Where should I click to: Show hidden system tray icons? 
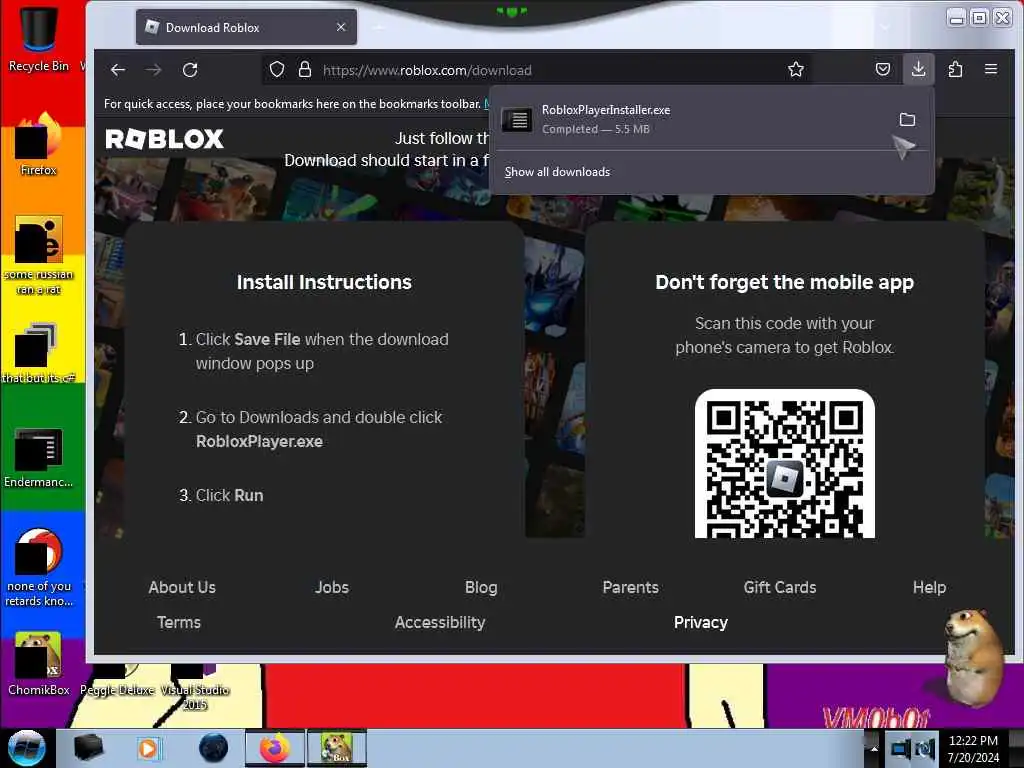(x=873, y=748)
